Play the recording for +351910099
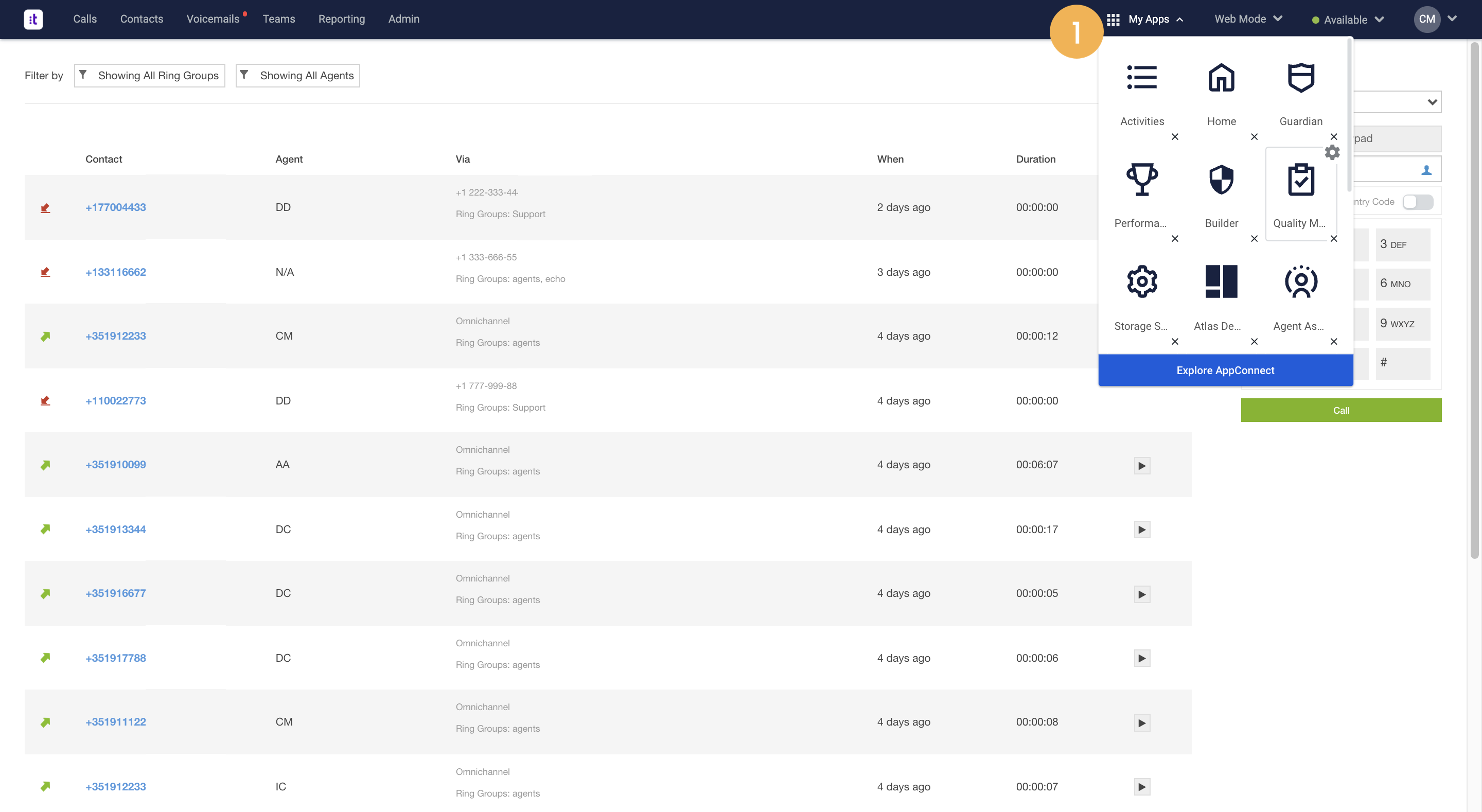This screenshot has height=812, width=1482. click(x=1141, y=465)
